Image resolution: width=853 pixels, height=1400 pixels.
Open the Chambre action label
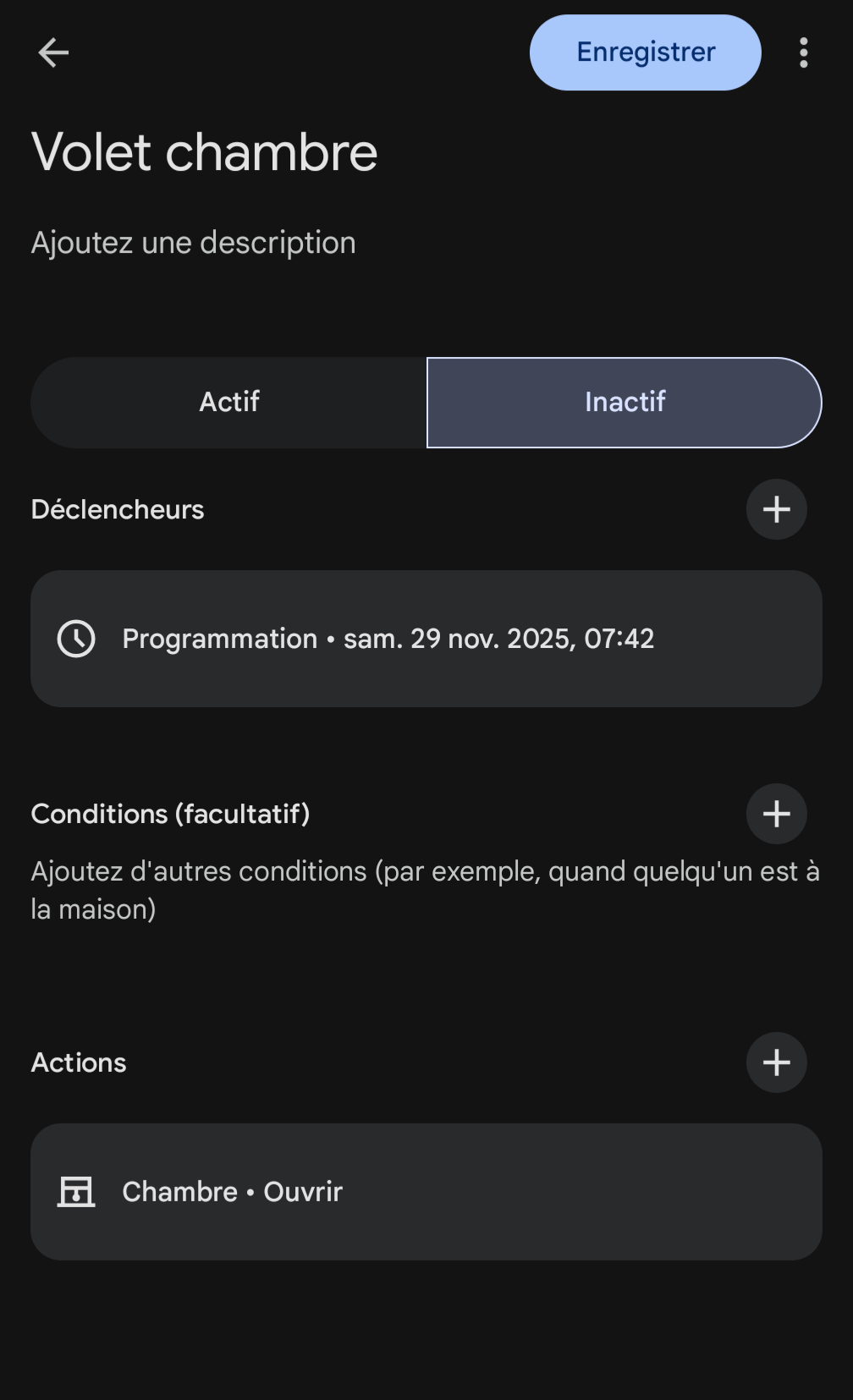point(179,1192)
